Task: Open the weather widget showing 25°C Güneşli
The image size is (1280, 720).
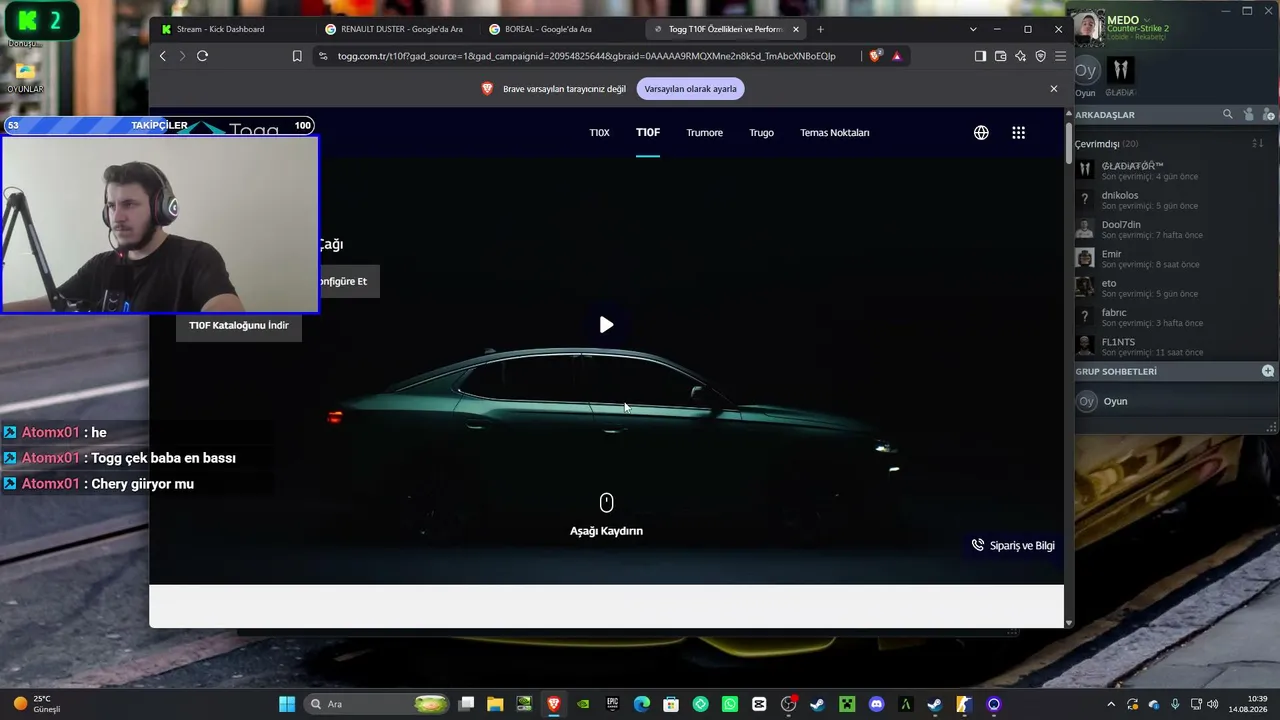Action: (36, 704)
